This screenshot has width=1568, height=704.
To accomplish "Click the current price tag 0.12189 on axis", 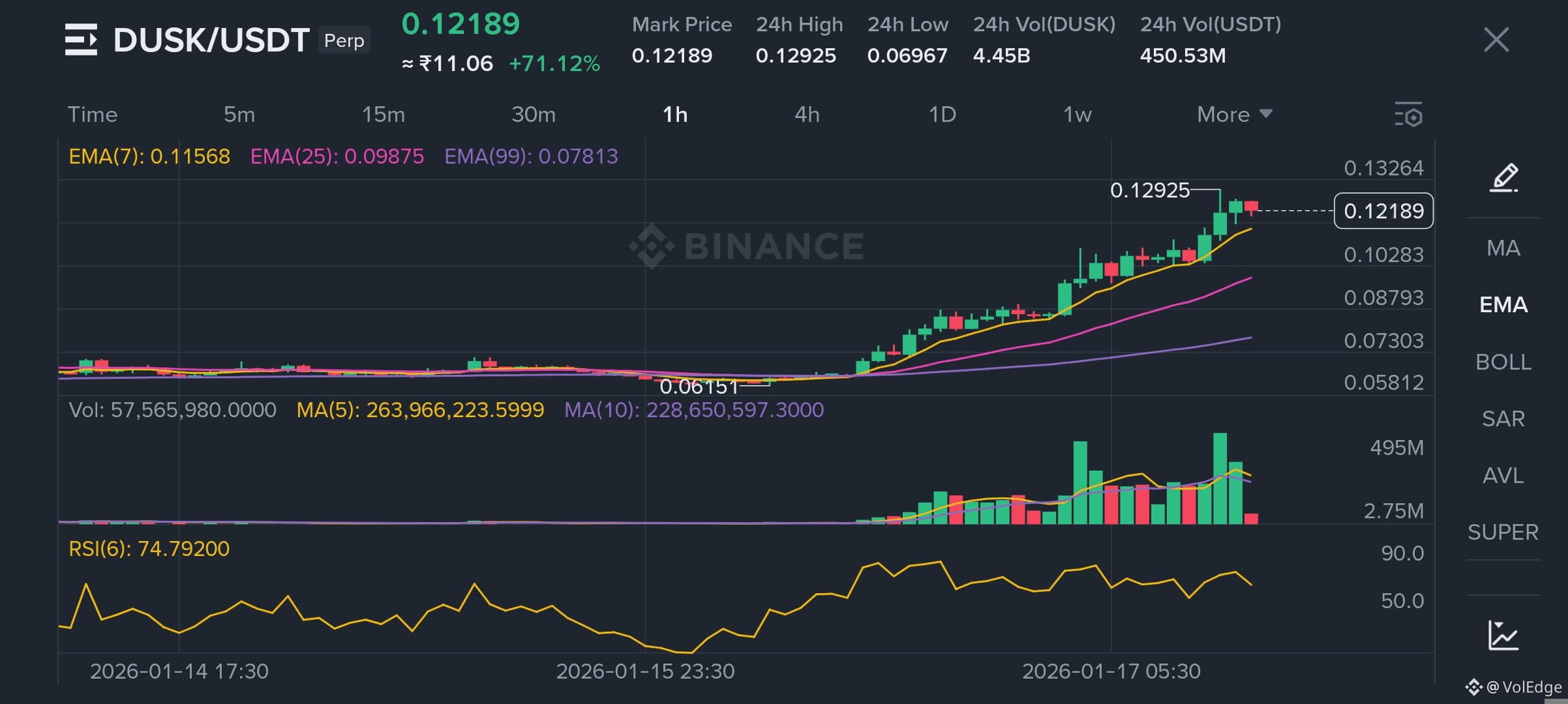I will (x=1383, y=211).
